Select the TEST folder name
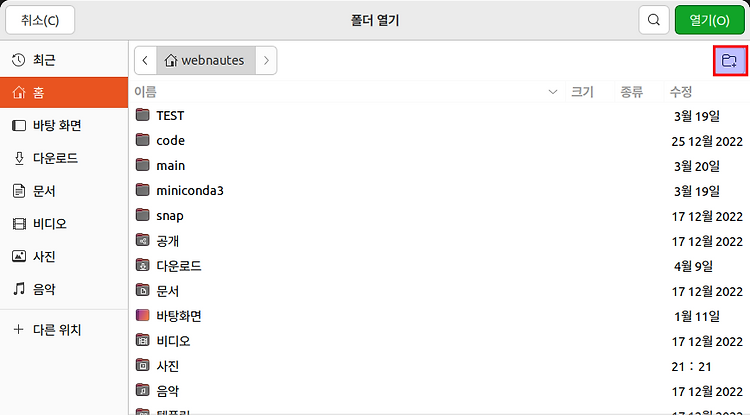The width and height of the screenshot is (750, 415). tap(170, 116)
